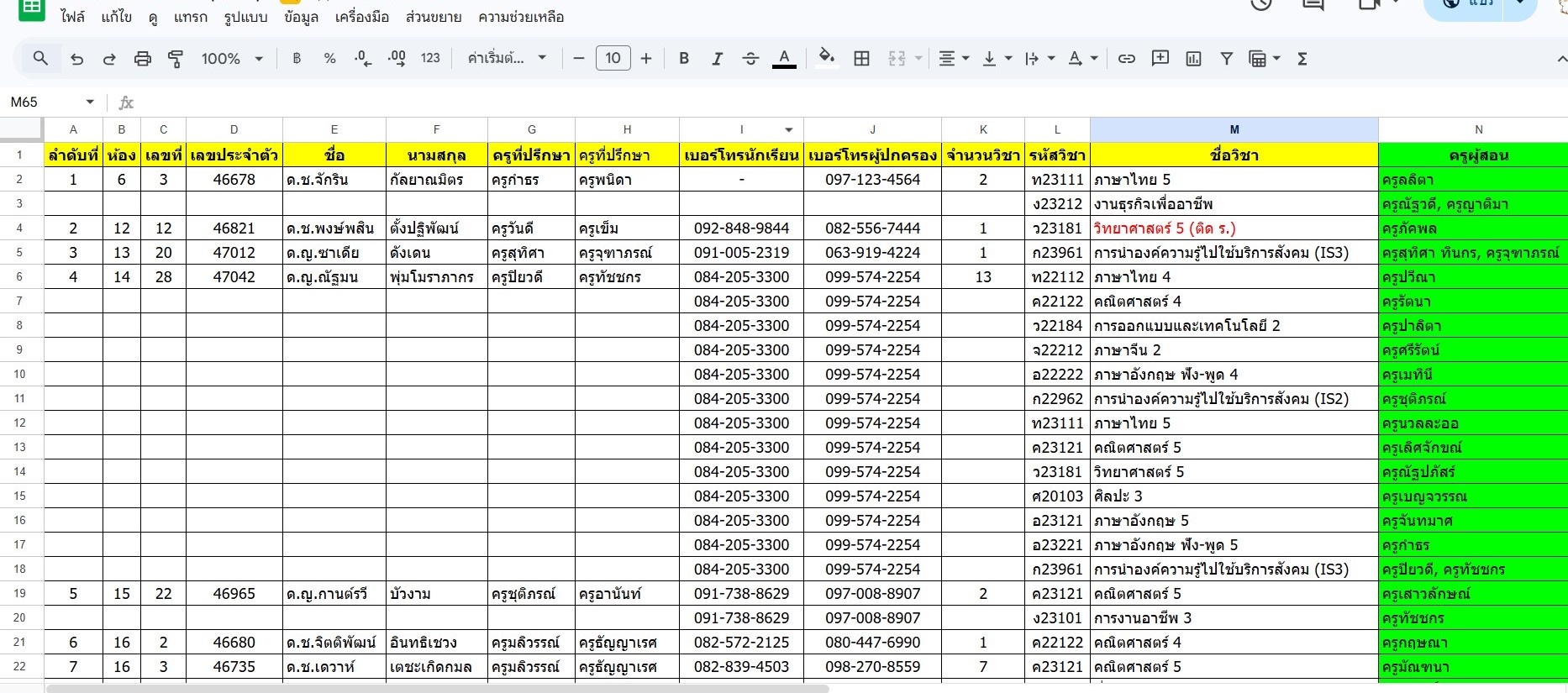Expand the column I header dropdown arrow
This screenshot has width=1568, height=693.
pyautogui.click(x=788, y=130)
